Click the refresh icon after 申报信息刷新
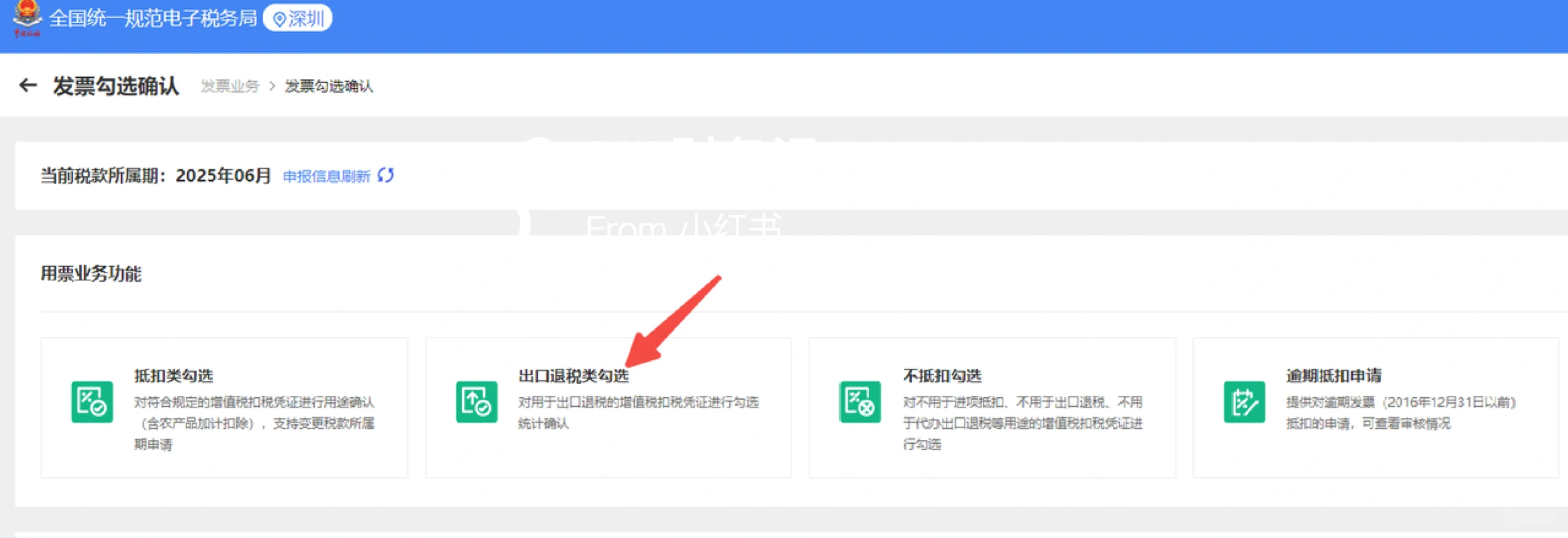This screenshot has height=538, width=1568. (387, 175)
